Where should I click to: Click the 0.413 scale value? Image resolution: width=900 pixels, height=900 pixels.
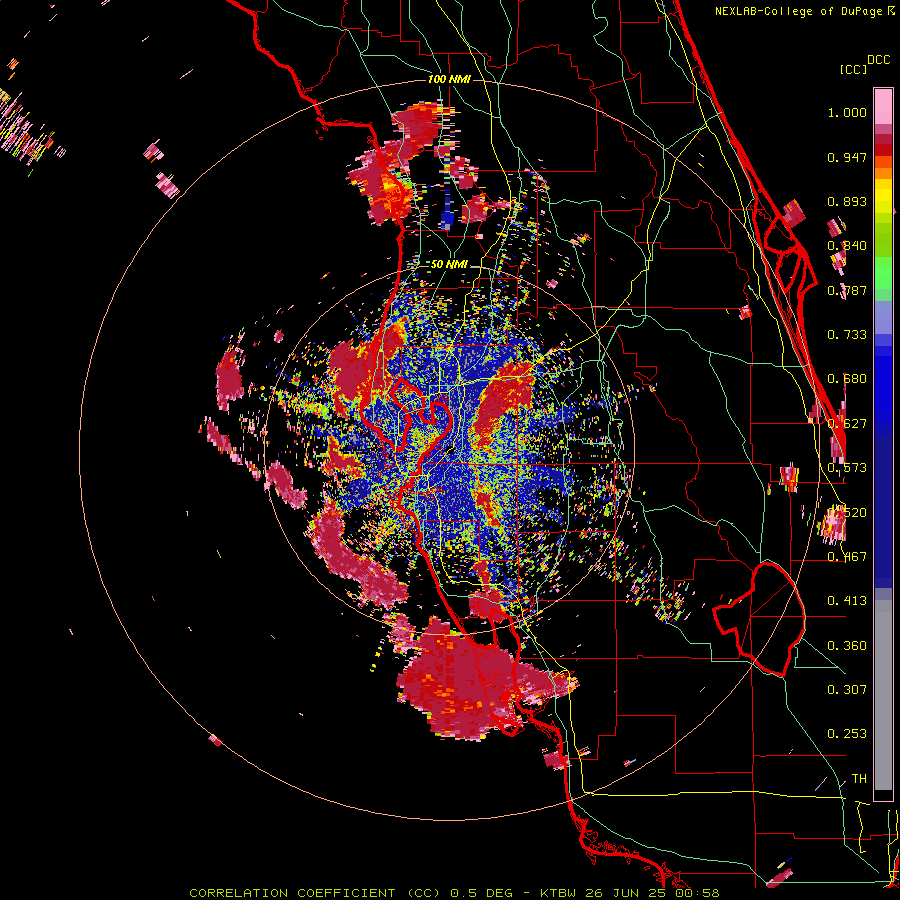pyautogui.click(x=847, y=601)
